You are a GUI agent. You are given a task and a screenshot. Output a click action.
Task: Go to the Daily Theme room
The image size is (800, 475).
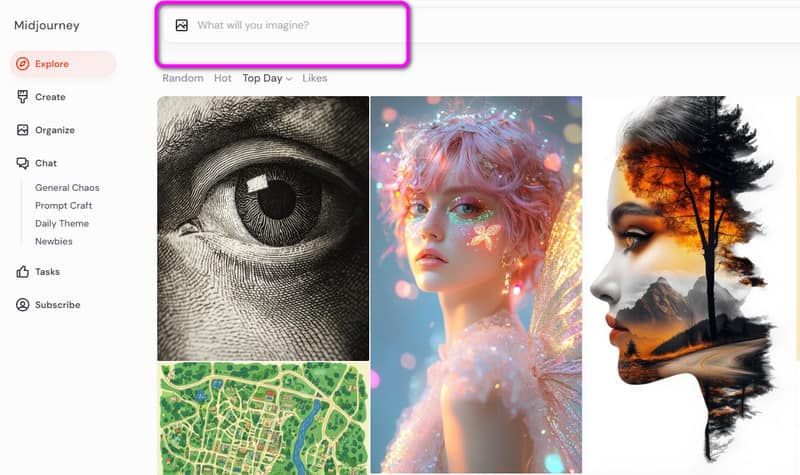point(62,224)
